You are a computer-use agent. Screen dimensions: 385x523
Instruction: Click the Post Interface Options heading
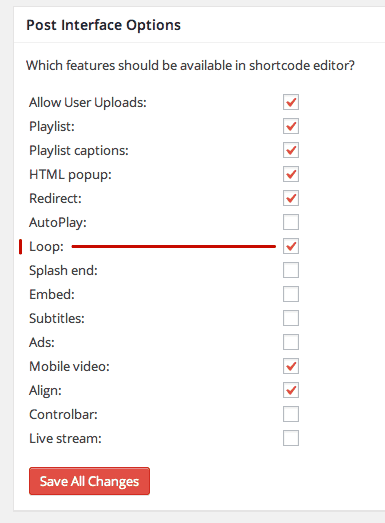(103, 25)
